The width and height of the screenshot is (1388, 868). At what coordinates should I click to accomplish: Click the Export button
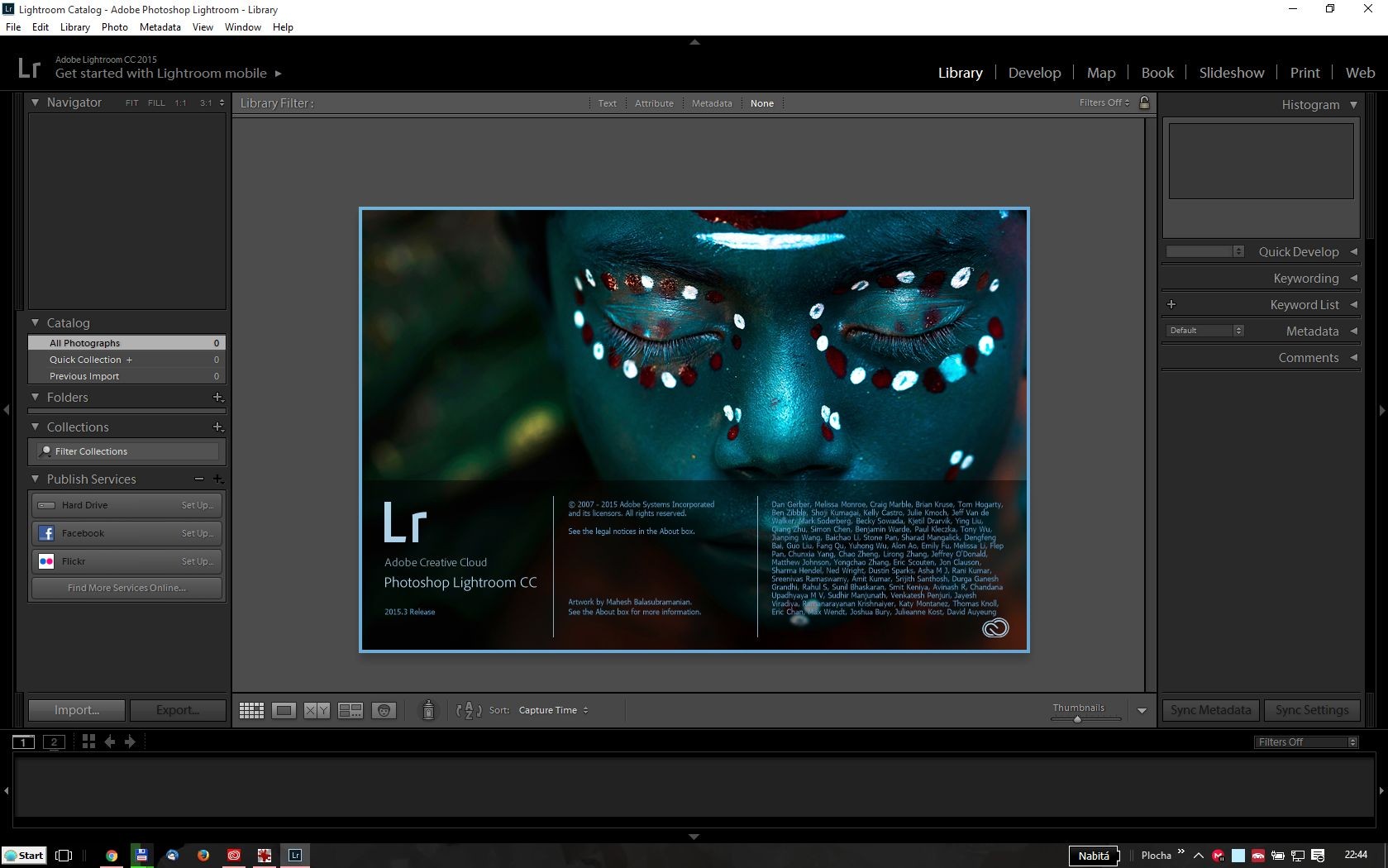(178, 710)
